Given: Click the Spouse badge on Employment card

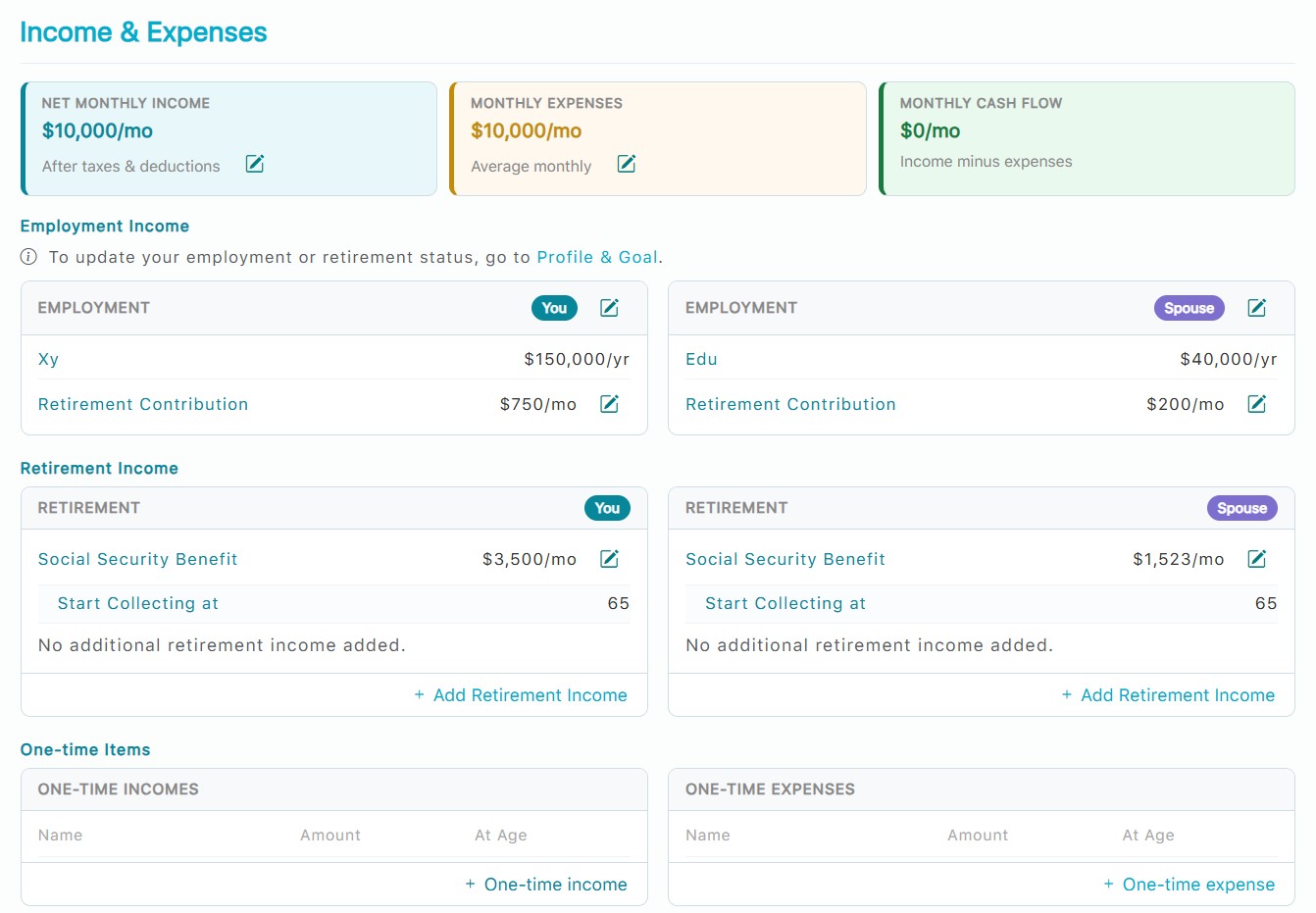Looking at the screenshot, I should pyautogui.click(x=1189, y=308).
